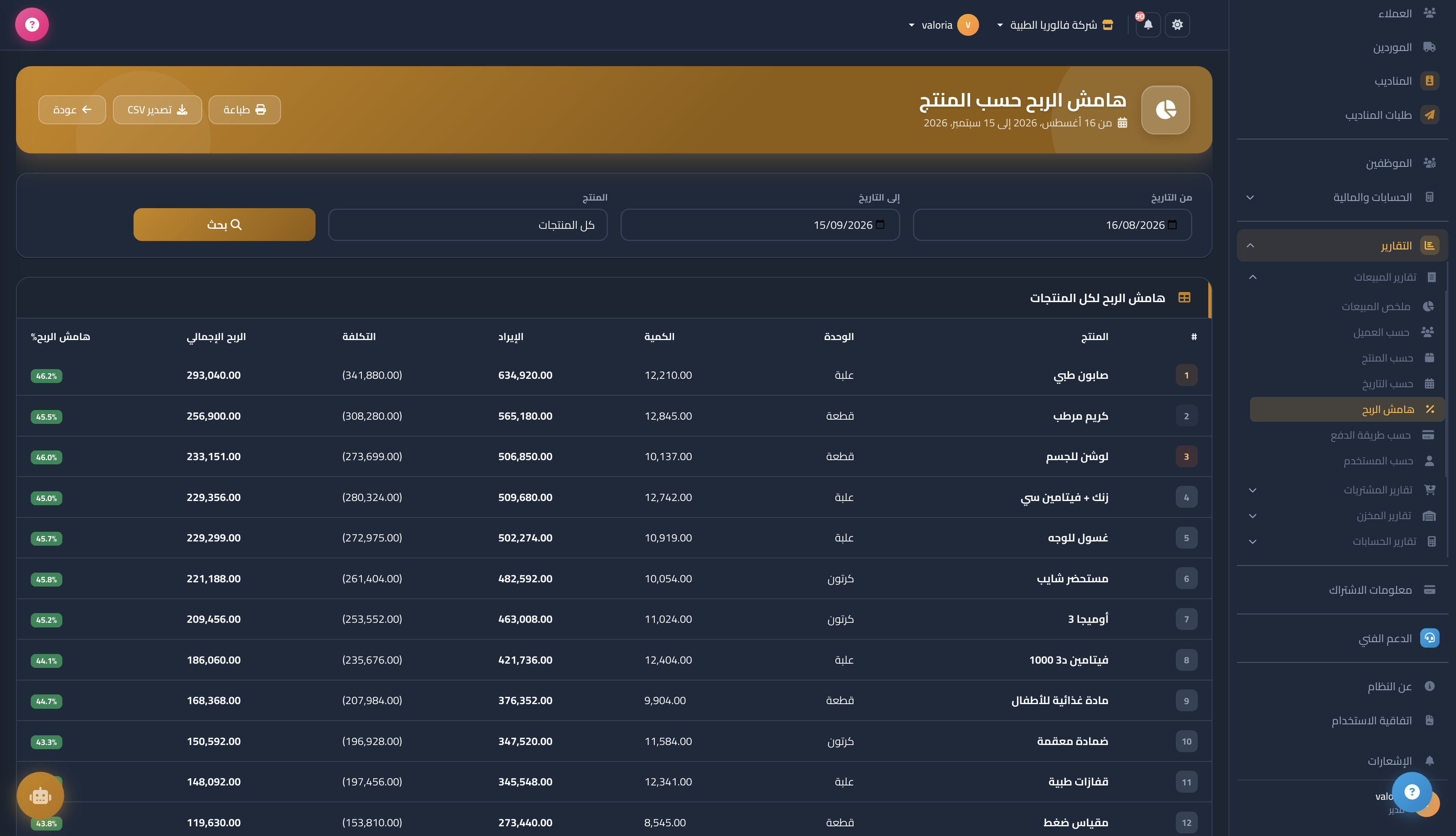Click the valoria avatar in the top bar
This screenshot has height=836, width=1456.
click(x=968, y=25)
